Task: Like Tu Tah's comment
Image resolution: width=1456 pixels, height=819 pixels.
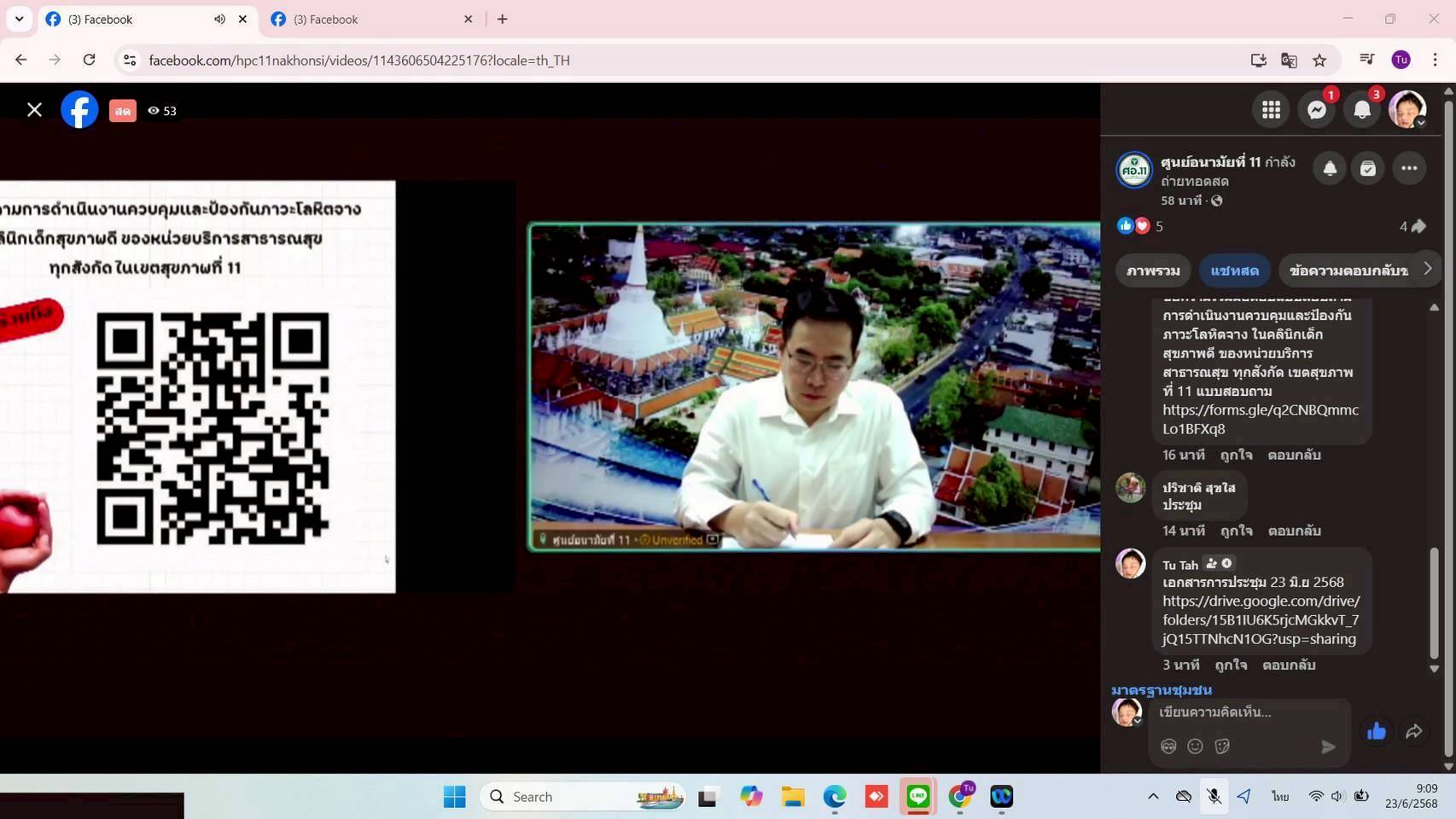Action: [x=1231, y=665]
